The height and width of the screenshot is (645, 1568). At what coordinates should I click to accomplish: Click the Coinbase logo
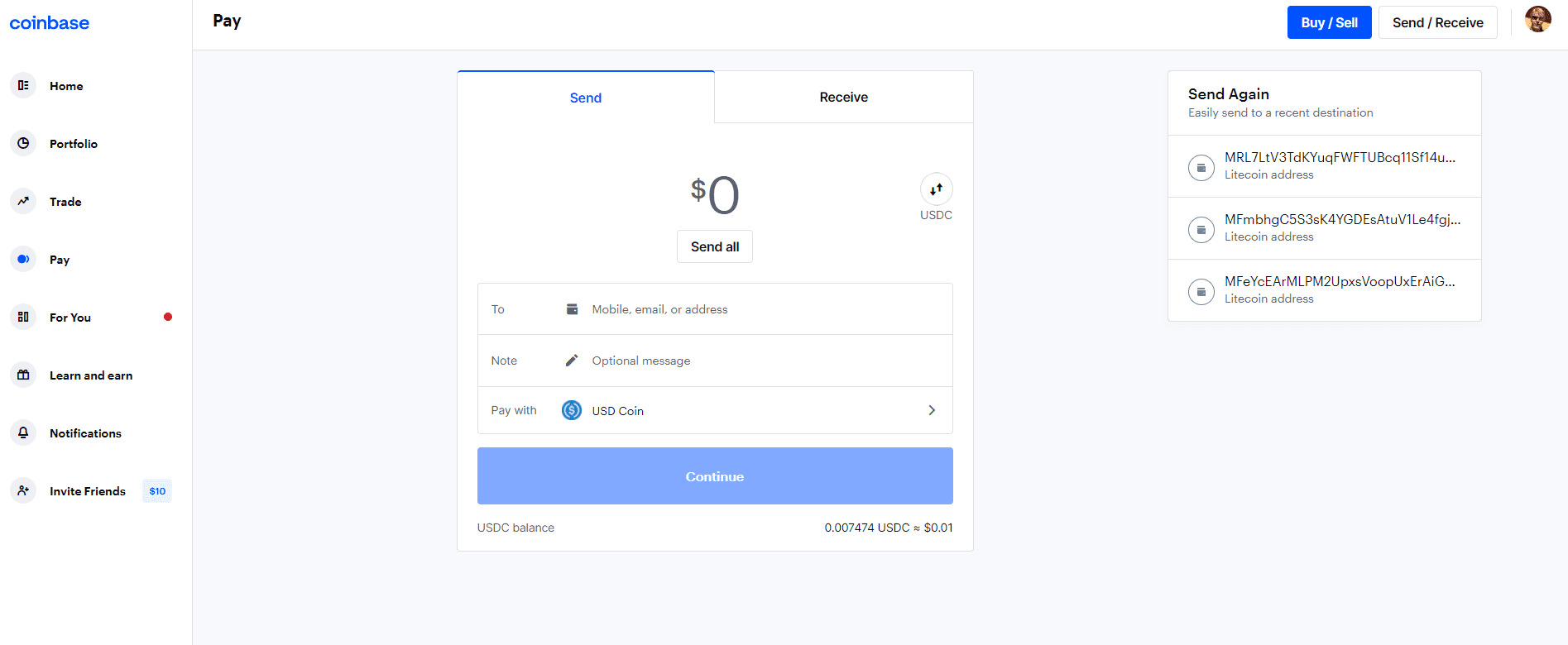(49, 23)
